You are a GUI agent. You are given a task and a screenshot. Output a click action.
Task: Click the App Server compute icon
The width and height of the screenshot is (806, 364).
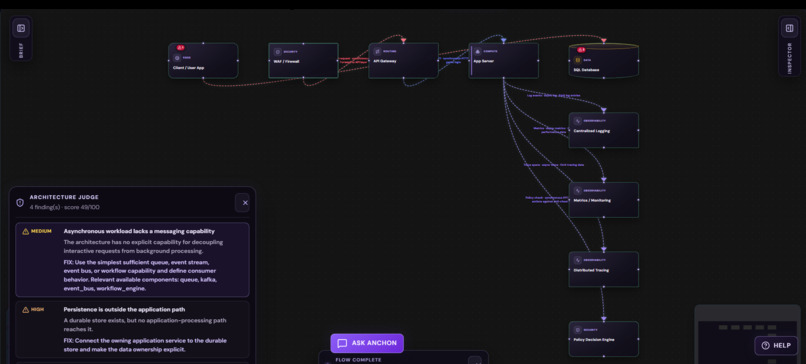pos(478,52)
